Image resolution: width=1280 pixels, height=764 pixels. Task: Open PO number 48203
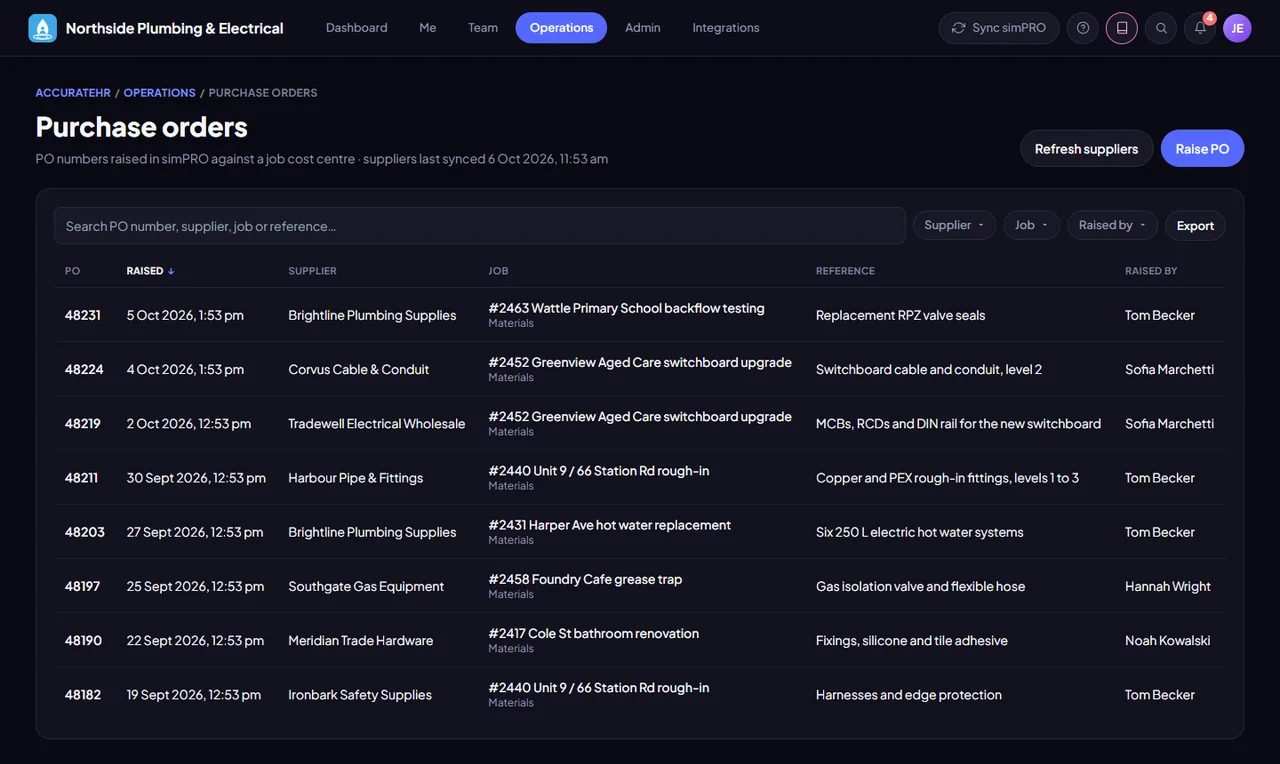click(x=85, y=532)
